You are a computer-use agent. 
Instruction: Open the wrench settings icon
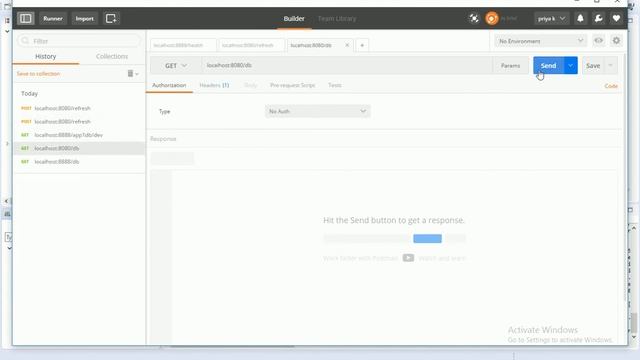pyautogui.click(x=598, y=18)
